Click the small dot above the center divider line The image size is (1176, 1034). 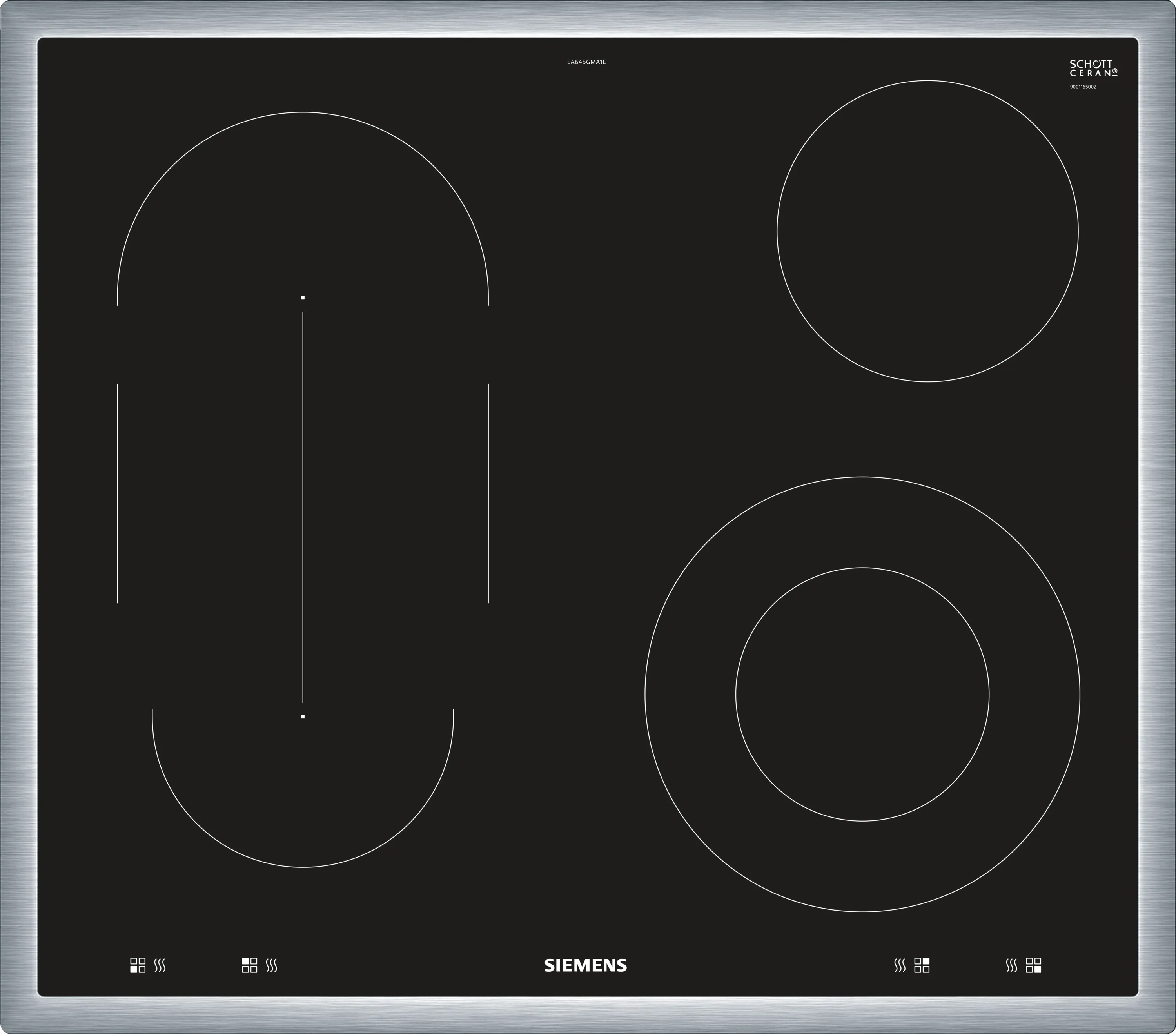[x=303, y=298]
